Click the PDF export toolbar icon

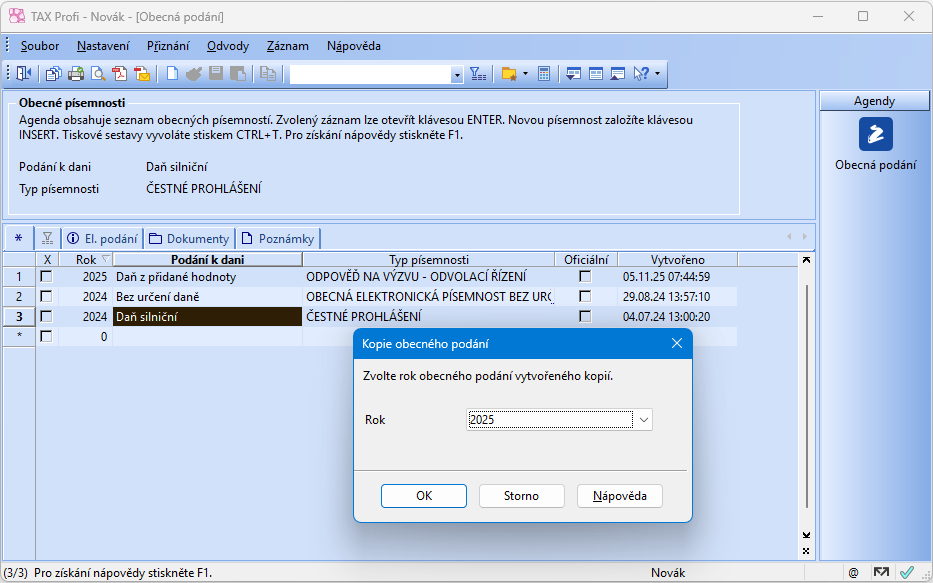coord(120,74)
